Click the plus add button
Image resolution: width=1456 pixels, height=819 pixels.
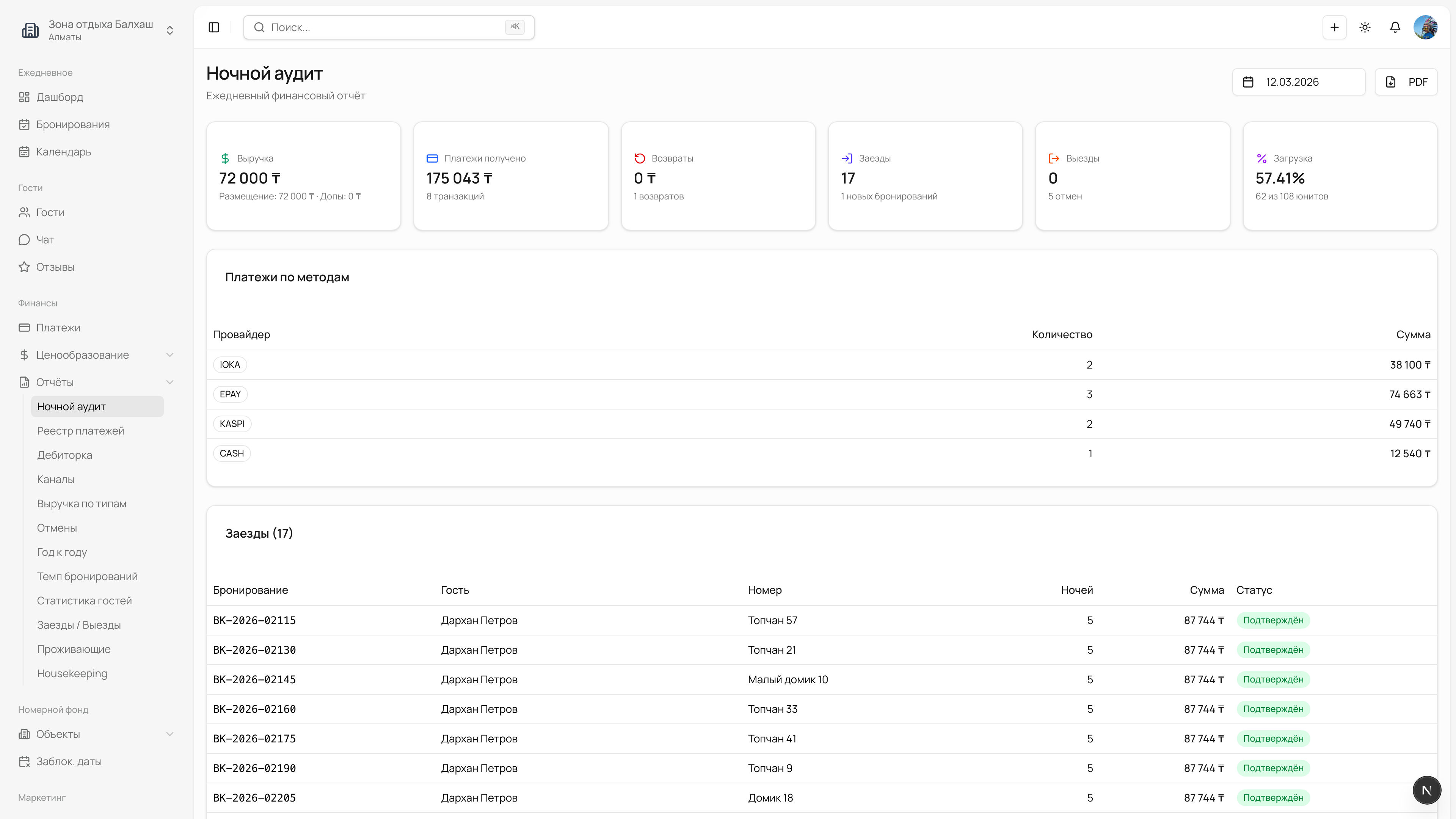(1334, 27)
